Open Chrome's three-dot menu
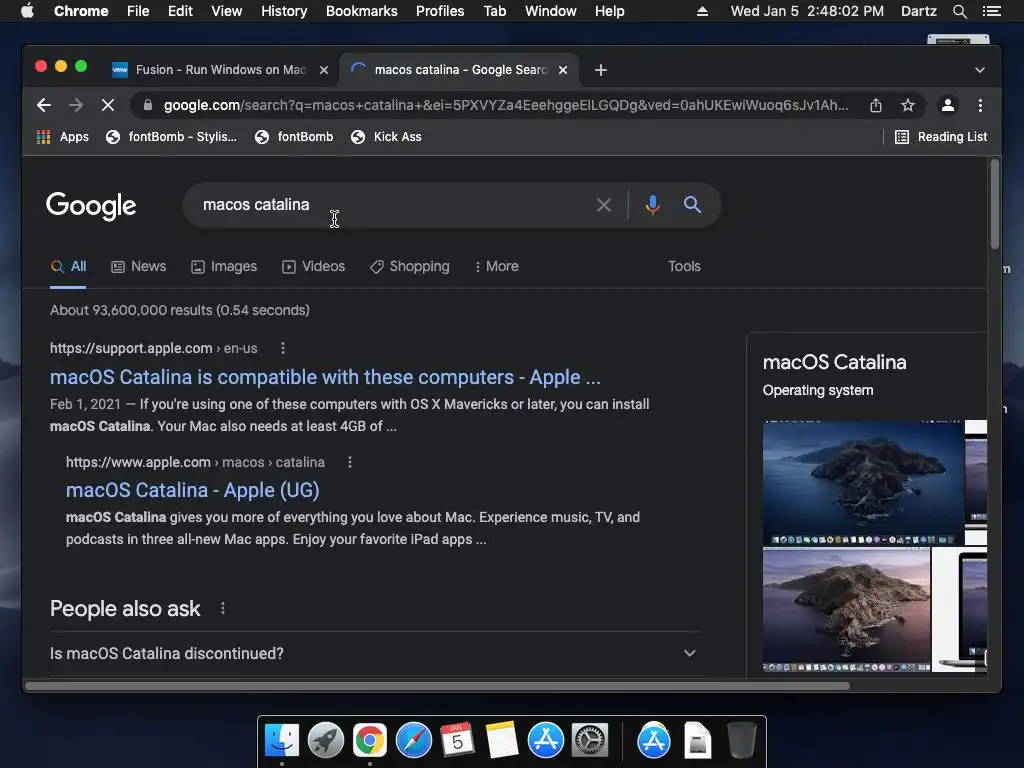This screenshot has height=768, width=1024. point(980,105)
